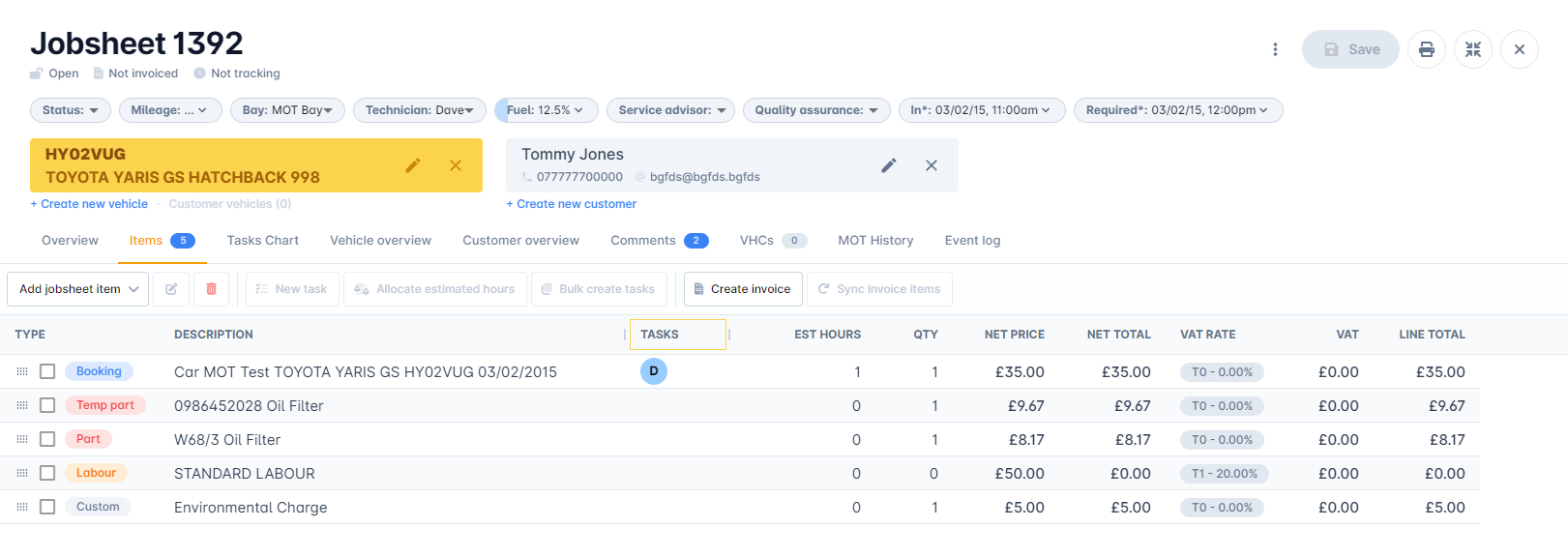Edit customer Tommy Jones details
The width and height of the screenshot is (1568, 557).
(x=888, y=165)
